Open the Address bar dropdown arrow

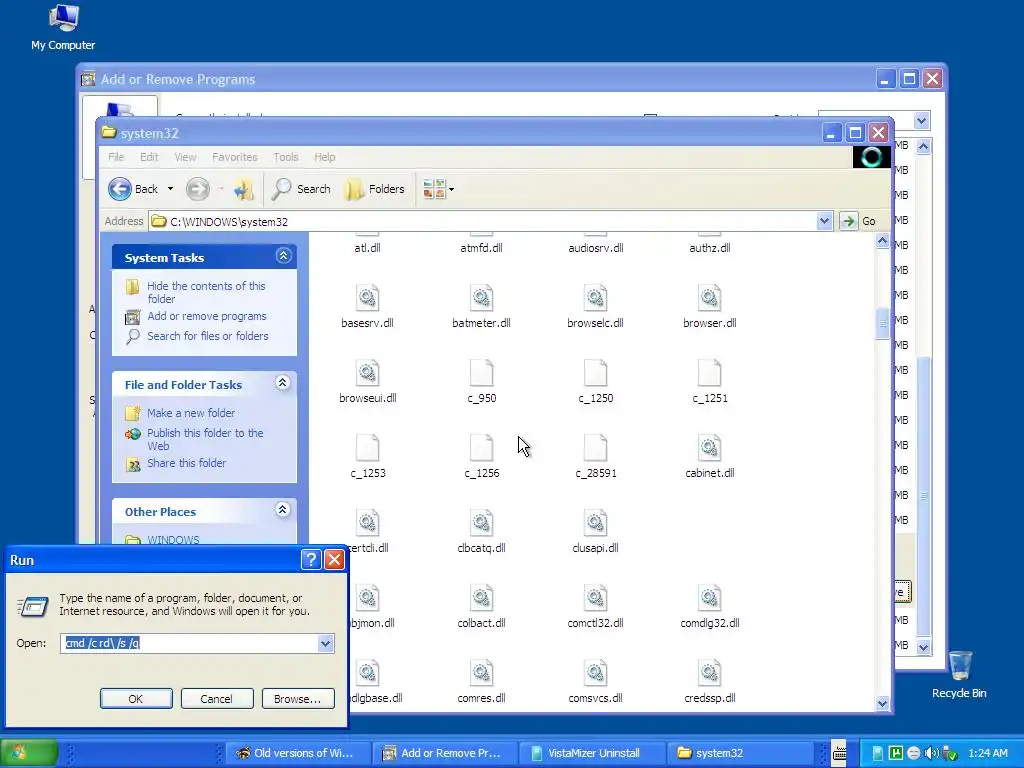[824, 221]
